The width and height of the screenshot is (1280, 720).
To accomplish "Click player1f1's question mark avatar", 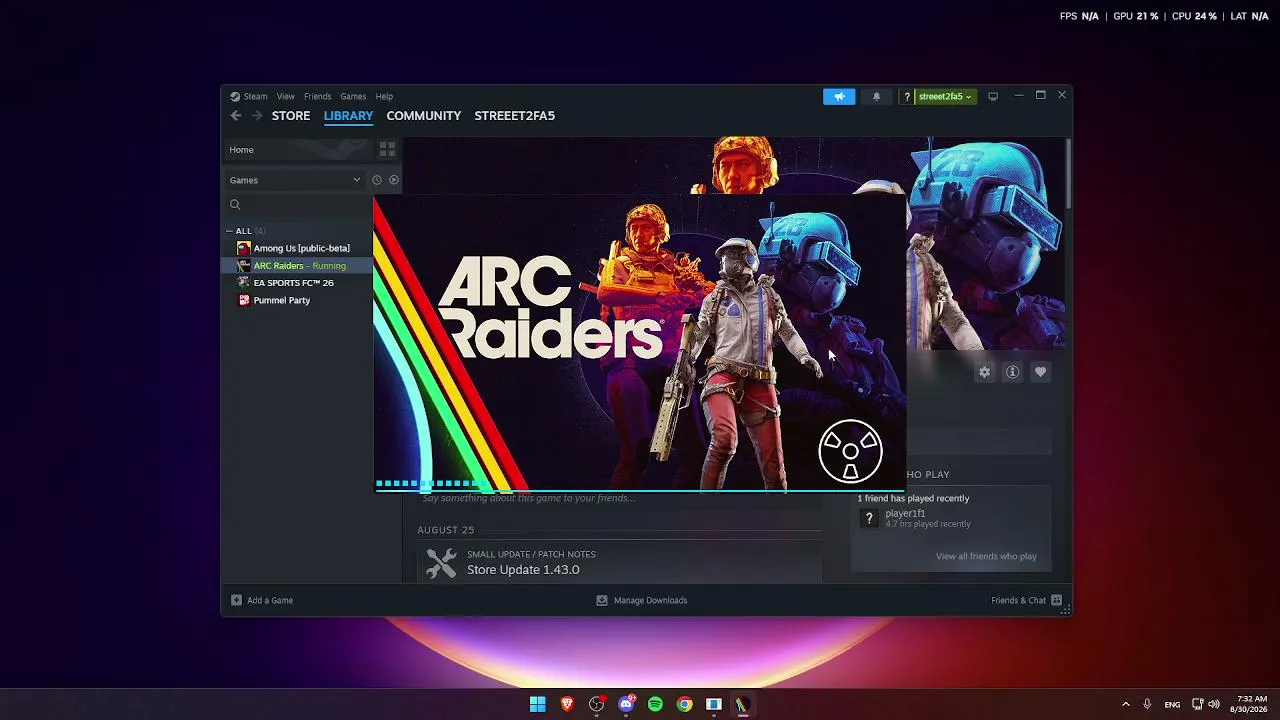I will (x=869, y=518).
